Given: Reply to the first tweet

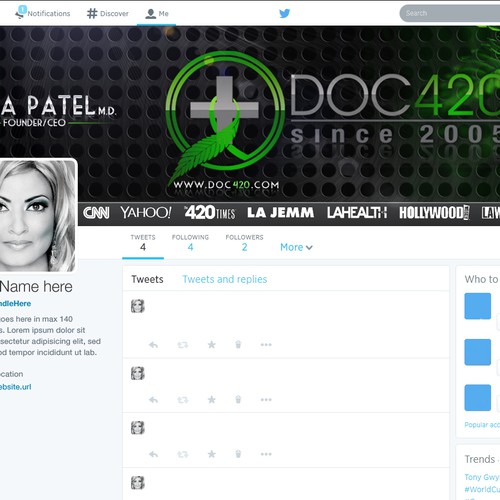Looking at the screenshot, I should [x=153, y=345].
